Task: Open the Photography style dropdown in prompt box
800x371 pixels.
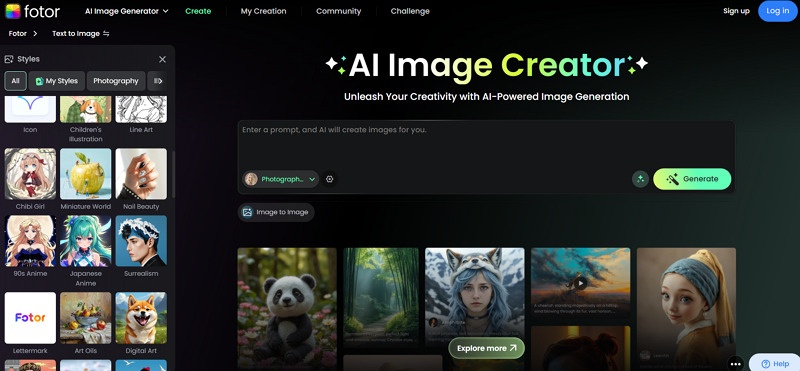Action: [x=281, y=179]
